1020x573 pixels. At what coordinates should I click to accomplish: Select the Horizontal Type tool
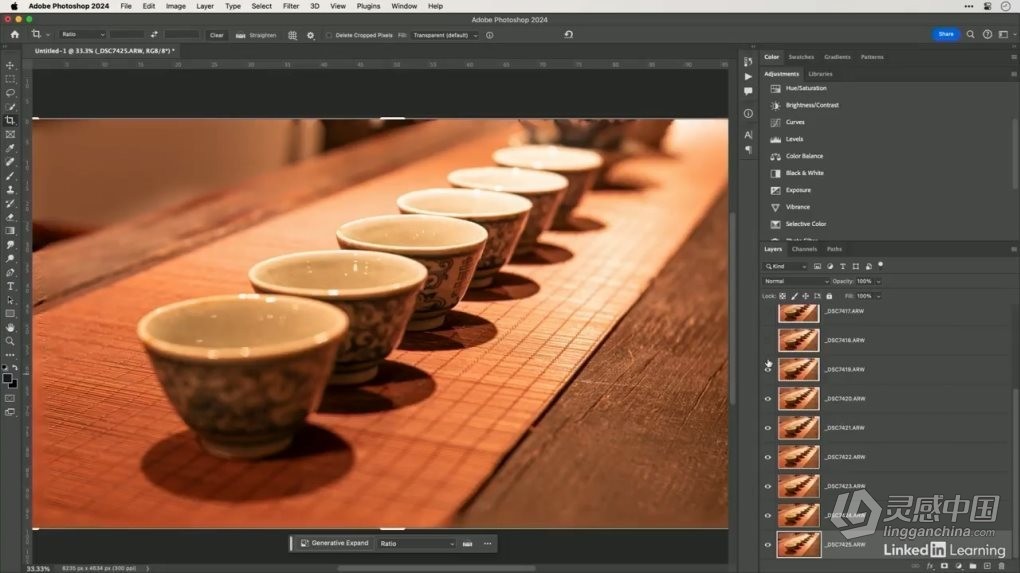(10, 286)
